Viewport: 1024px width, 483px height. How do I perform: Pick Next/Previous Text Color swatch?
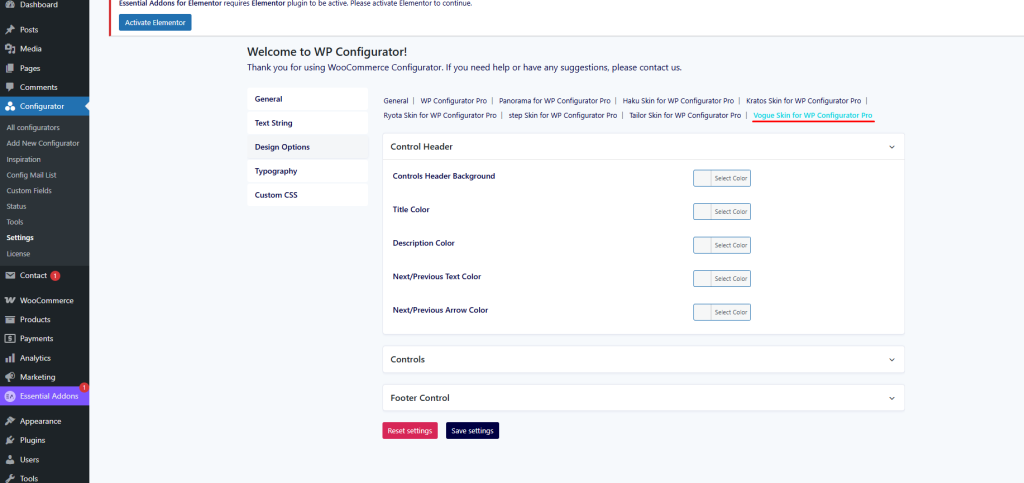tap(722, 279)
